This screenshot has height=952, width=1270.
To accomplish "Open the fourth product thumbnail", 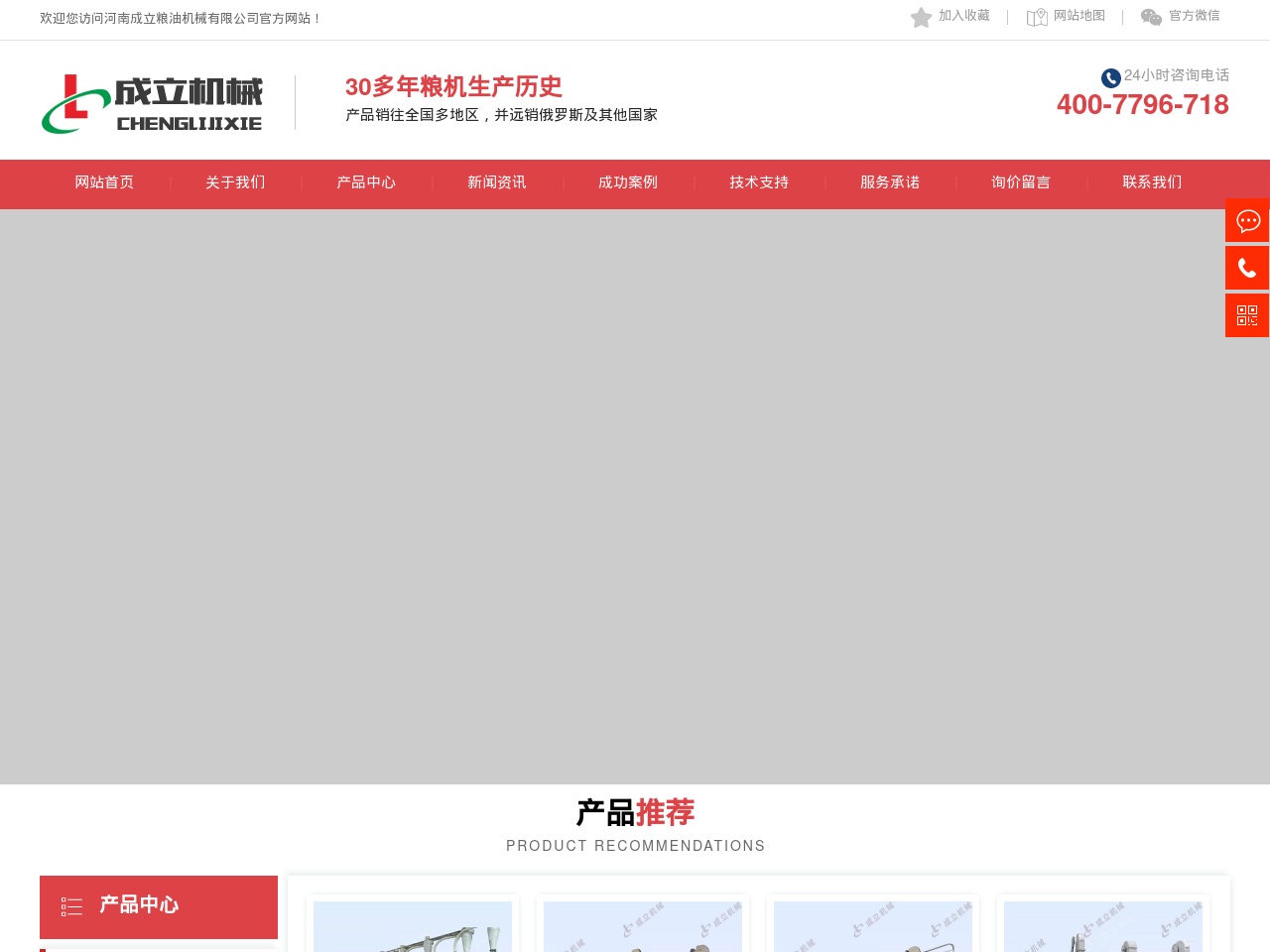I will point(1103,926).
